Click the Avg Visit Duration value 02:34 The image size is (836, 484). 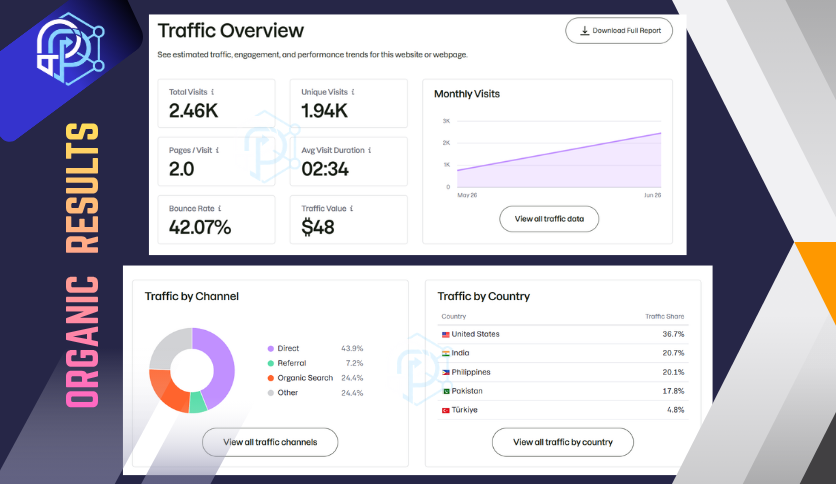325,170
